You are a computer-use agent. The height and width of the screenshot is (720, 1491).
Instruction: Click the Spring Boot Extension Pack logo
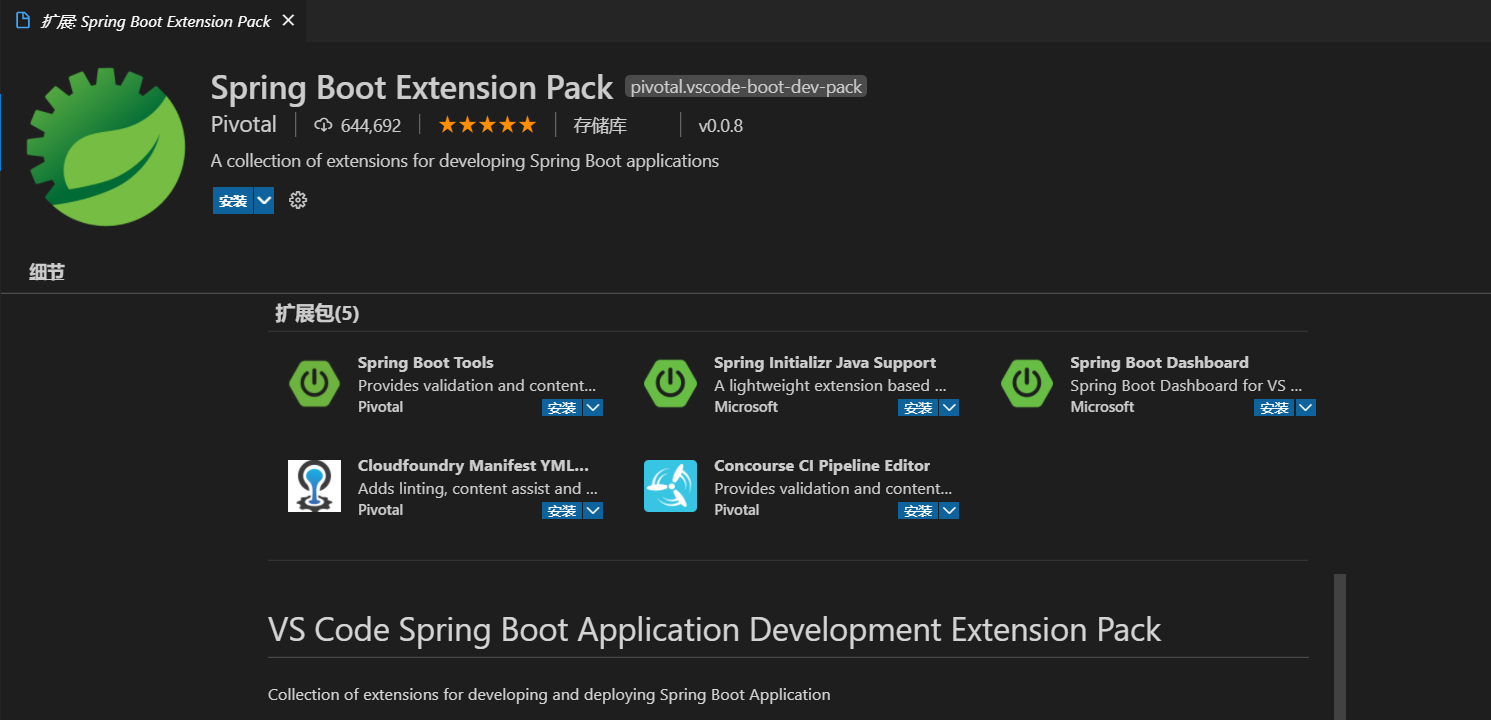(106, 147)
